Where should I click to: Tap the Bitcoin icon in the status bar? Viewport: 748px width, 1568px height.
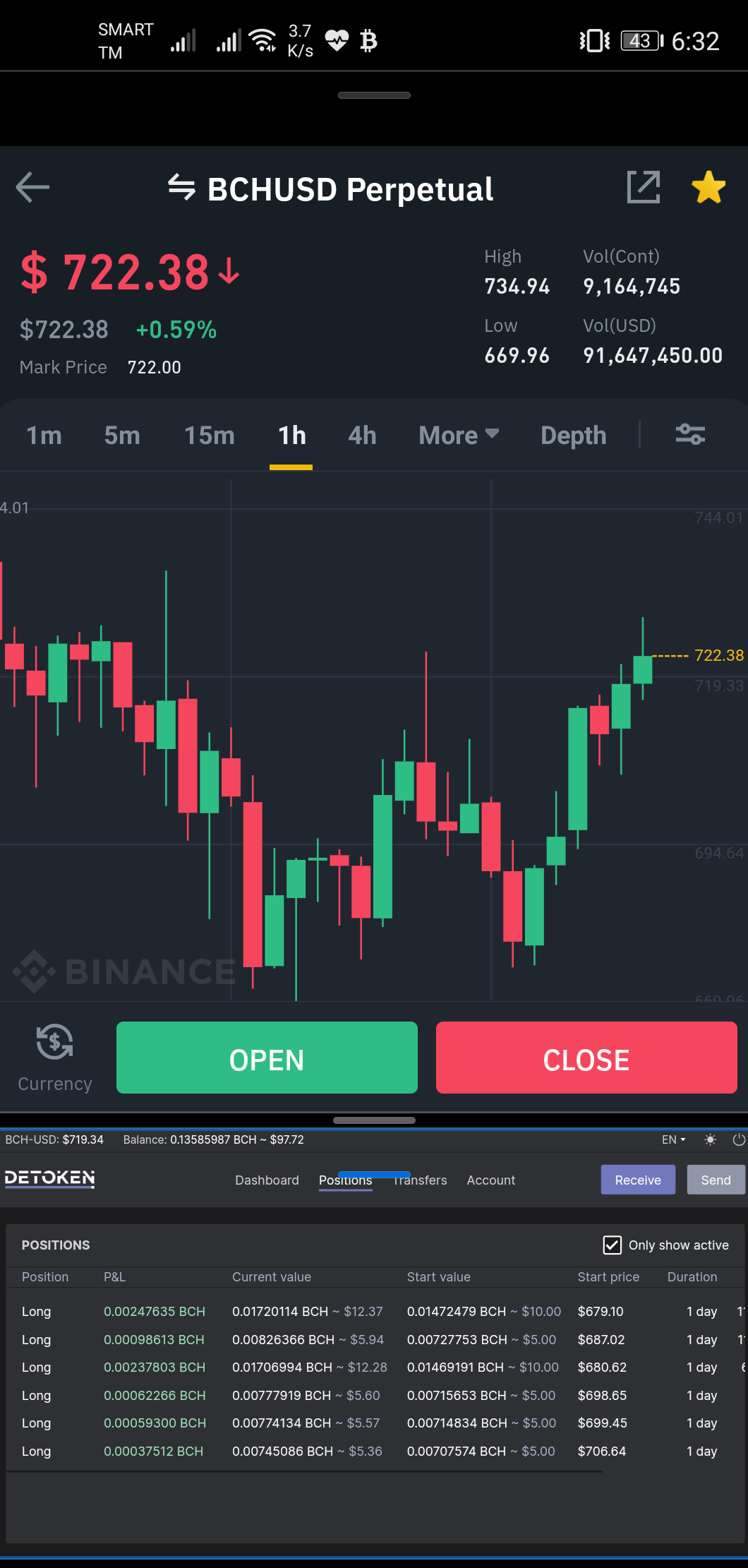click(x=368, y=41)
